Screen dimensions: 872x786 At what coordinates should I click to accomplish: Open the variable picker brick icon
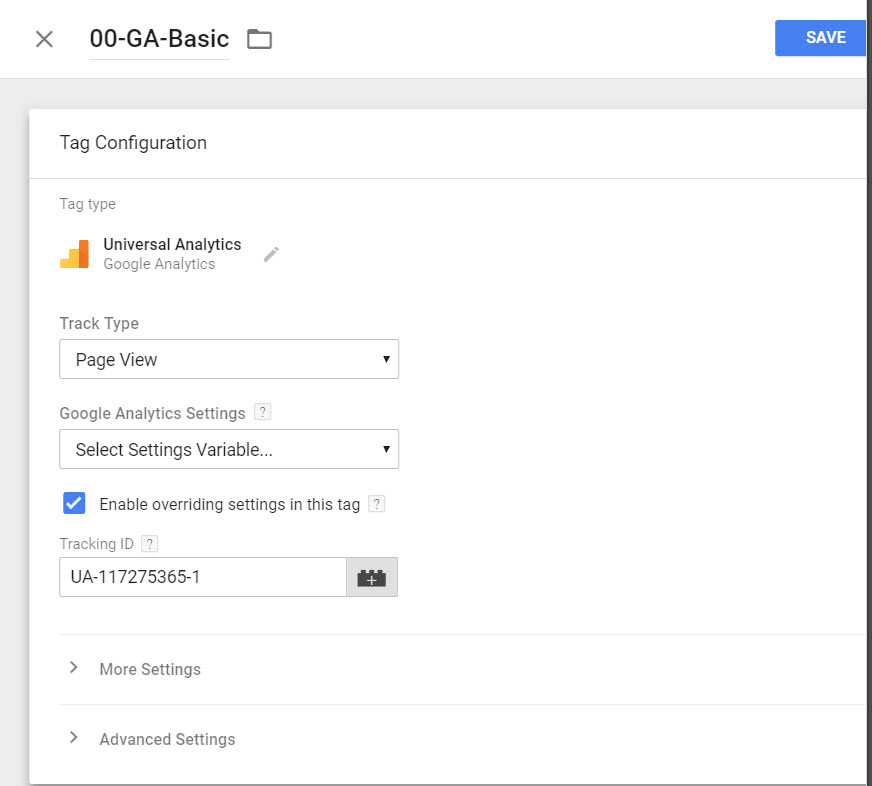(x=372, y=578)
